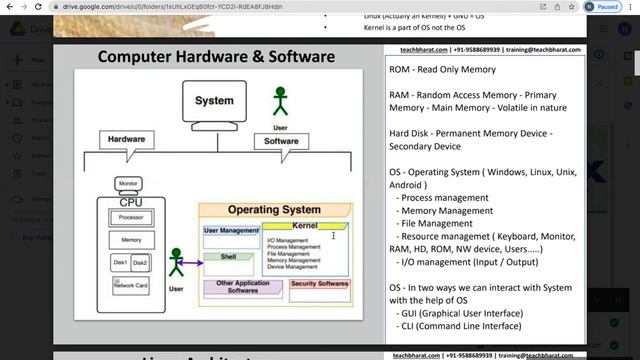Click the User Management box

click(x=231, y=237)
